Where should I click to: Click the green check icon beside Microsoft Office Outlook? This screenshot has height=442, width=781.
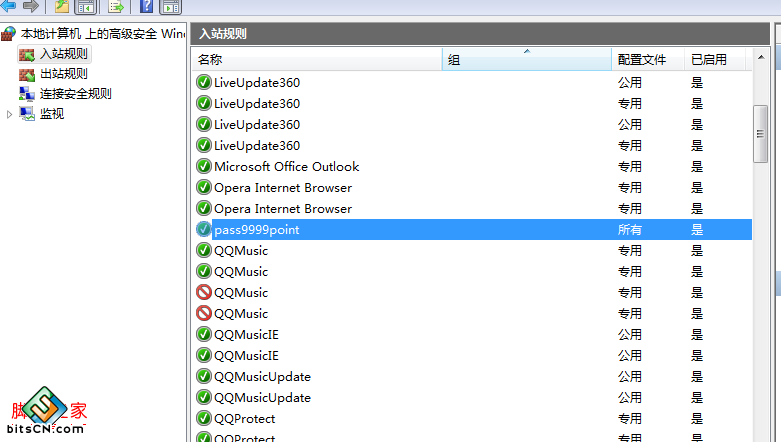[x=204, y=166]
